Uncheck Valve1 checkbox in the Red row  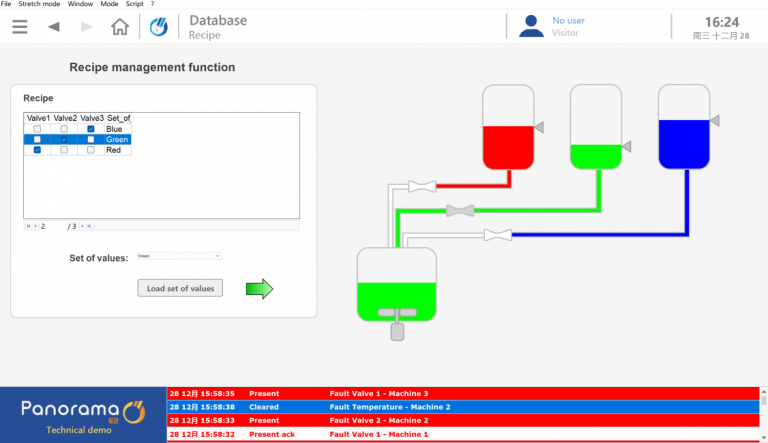(x=37, y=150)
